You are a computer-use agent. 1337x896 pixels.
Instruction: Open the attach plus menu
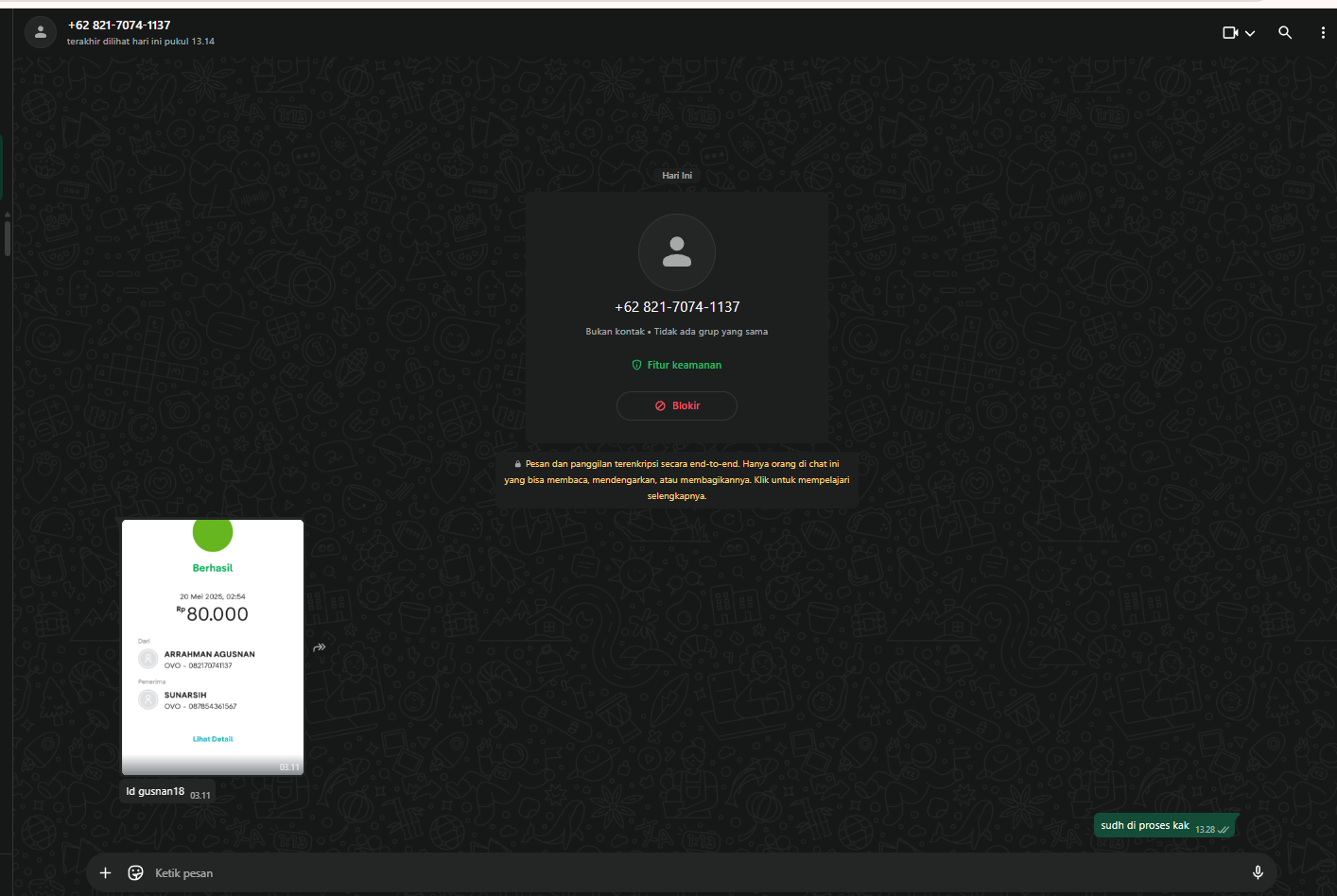(106, 872)
